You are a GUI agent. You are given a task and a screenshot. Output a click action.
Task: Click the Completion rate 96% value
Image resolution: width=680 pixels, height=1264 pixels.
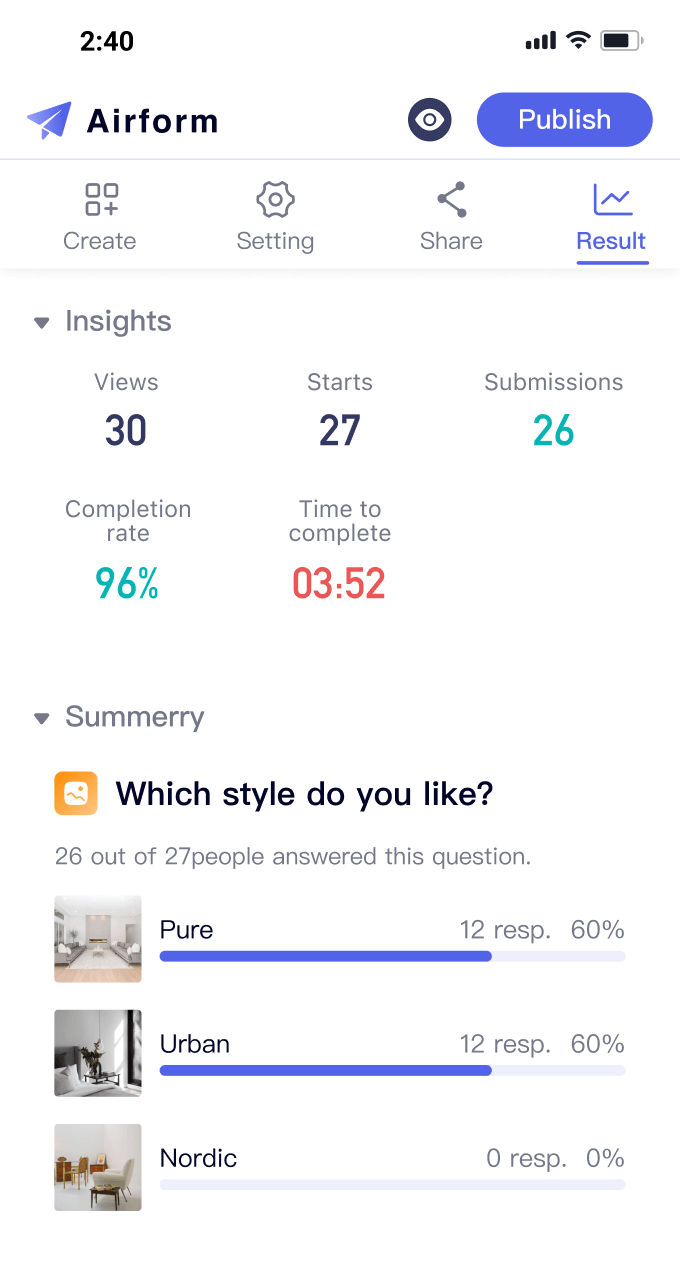(127, 583)
